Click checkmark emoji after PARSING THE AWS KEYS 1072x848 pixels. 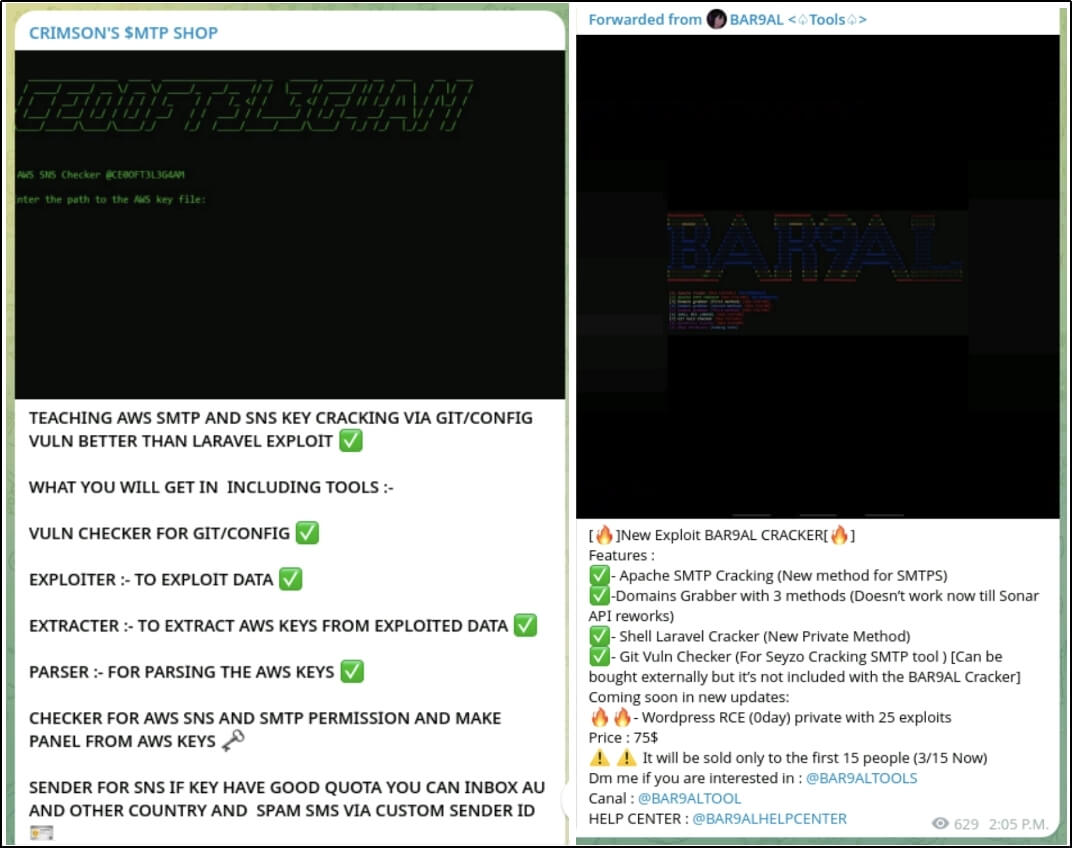coord(352,672)
